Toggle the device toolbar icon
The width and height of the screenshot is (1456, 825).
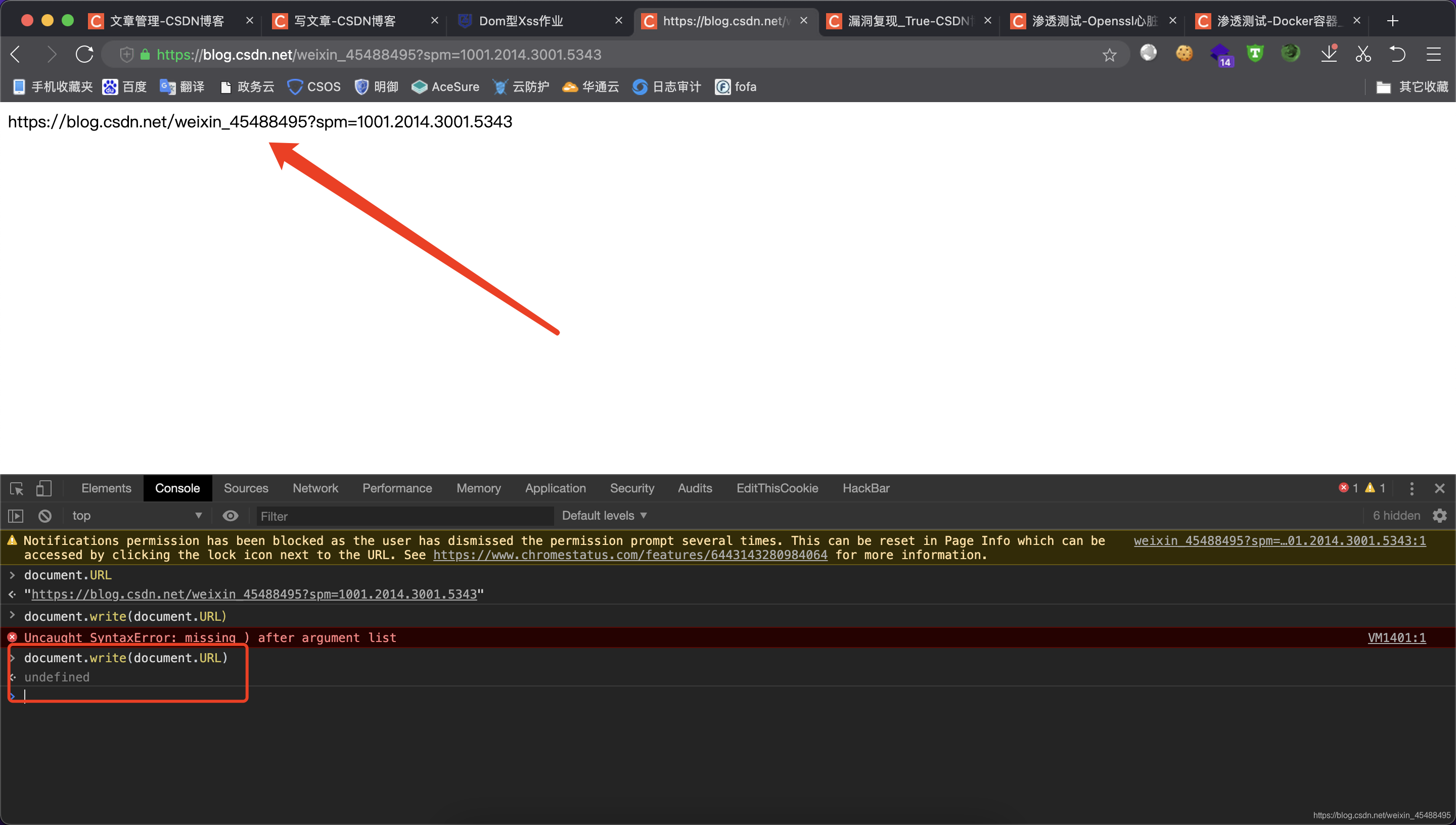pyautogui.click(x=43, y=488)
